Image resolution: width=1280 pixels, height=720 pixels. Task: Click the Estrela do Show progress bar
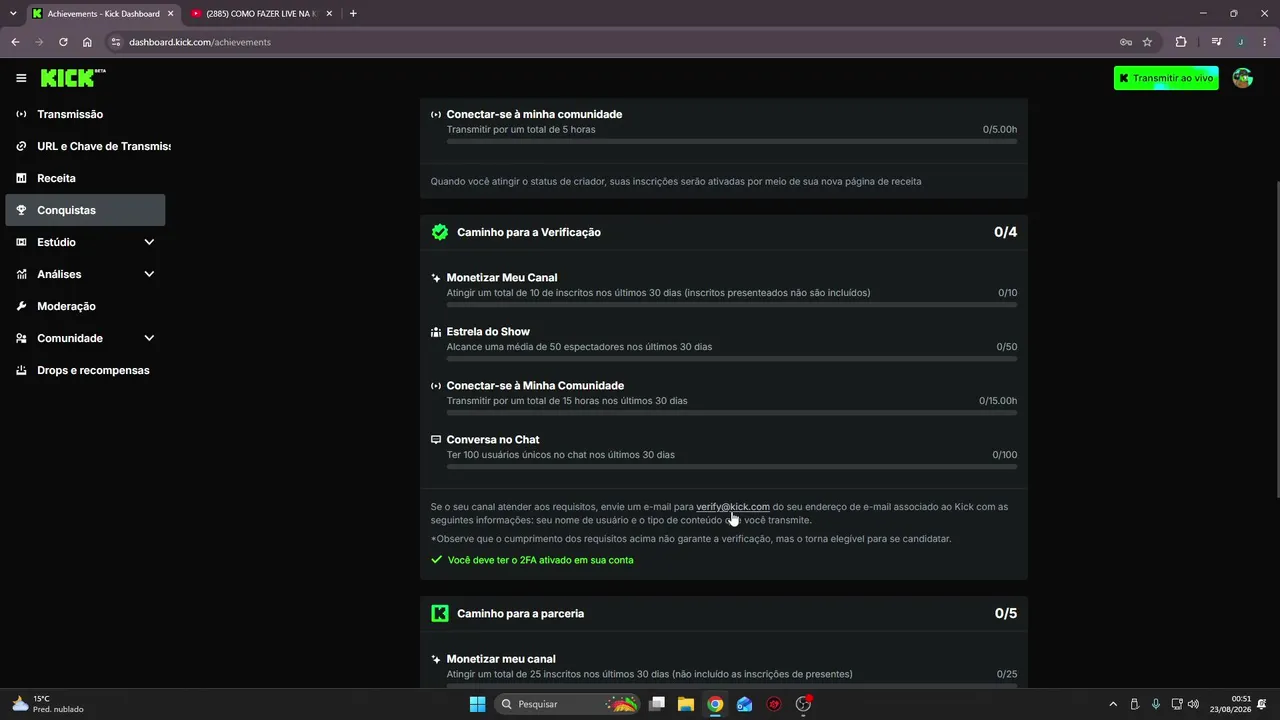point(732,359)
